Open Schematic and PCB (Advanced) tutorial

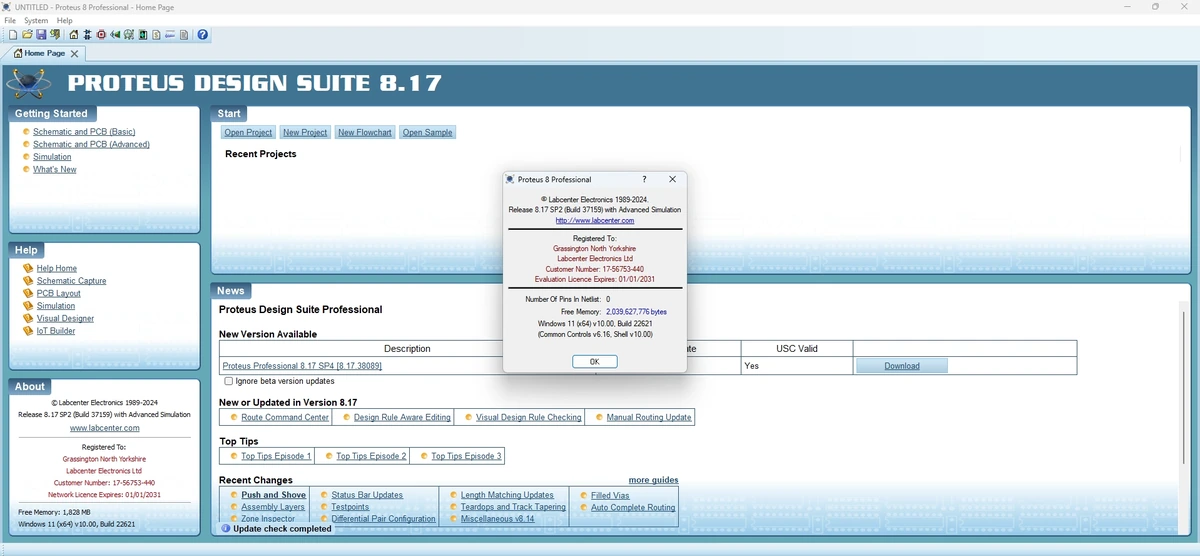coord(91,144)
